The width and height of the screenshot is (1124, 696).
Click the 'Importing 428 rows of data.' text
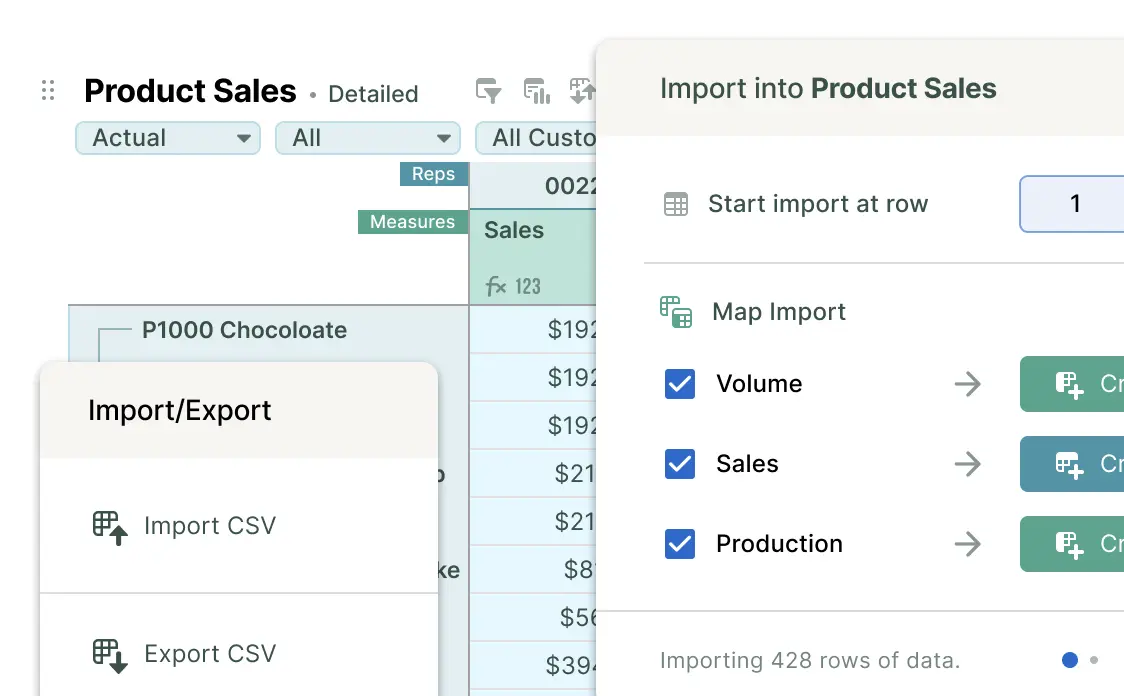pyautogui.click(x=810, y=660)
